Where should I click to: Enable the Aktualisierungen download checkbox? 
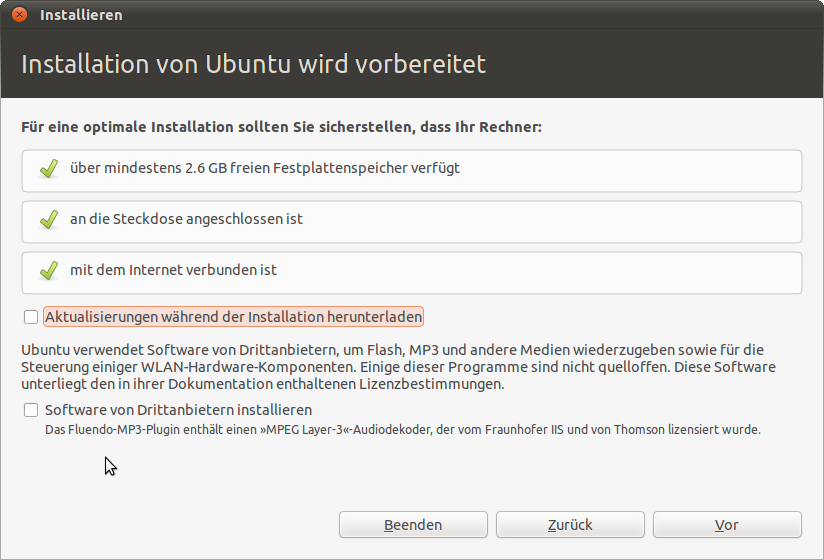[31, 317]
